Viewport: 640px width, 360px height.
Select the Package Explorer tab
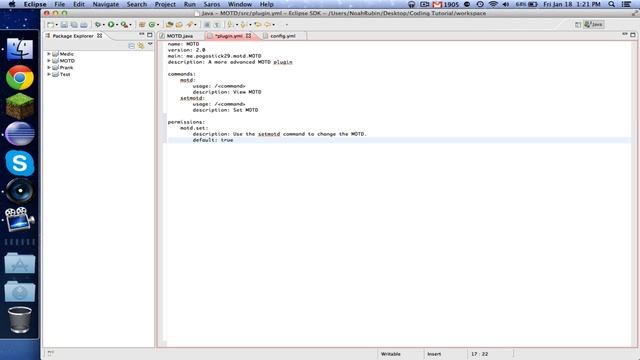73,36
